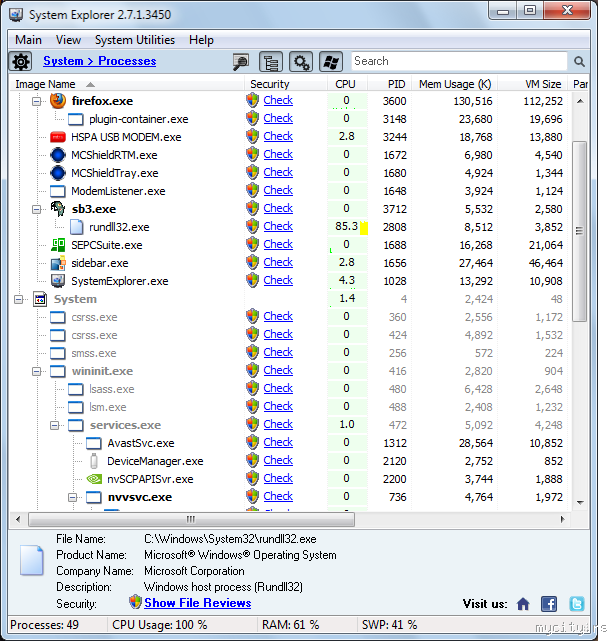614x641 pixels.
Task: Click the find process magnifier toolbar icon
Action: point(241,62)
